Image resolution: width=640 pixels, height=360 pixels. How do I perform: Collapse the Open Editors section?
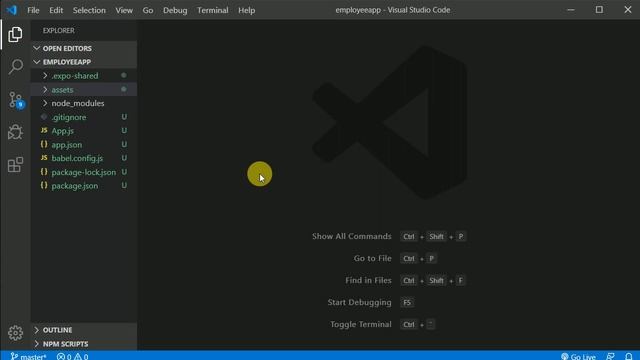[37, 48]
